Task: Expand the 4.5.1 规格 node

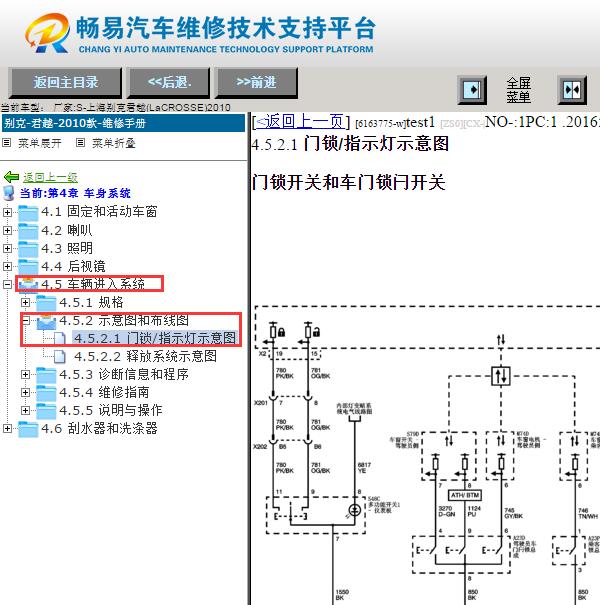Action: point(25,302)
